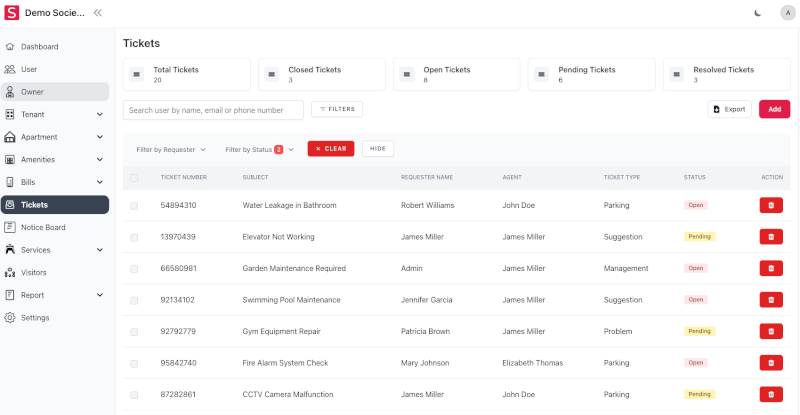Delete the Fire Alarm System Check ticket
800x415 pixels.
coord(771,363)
